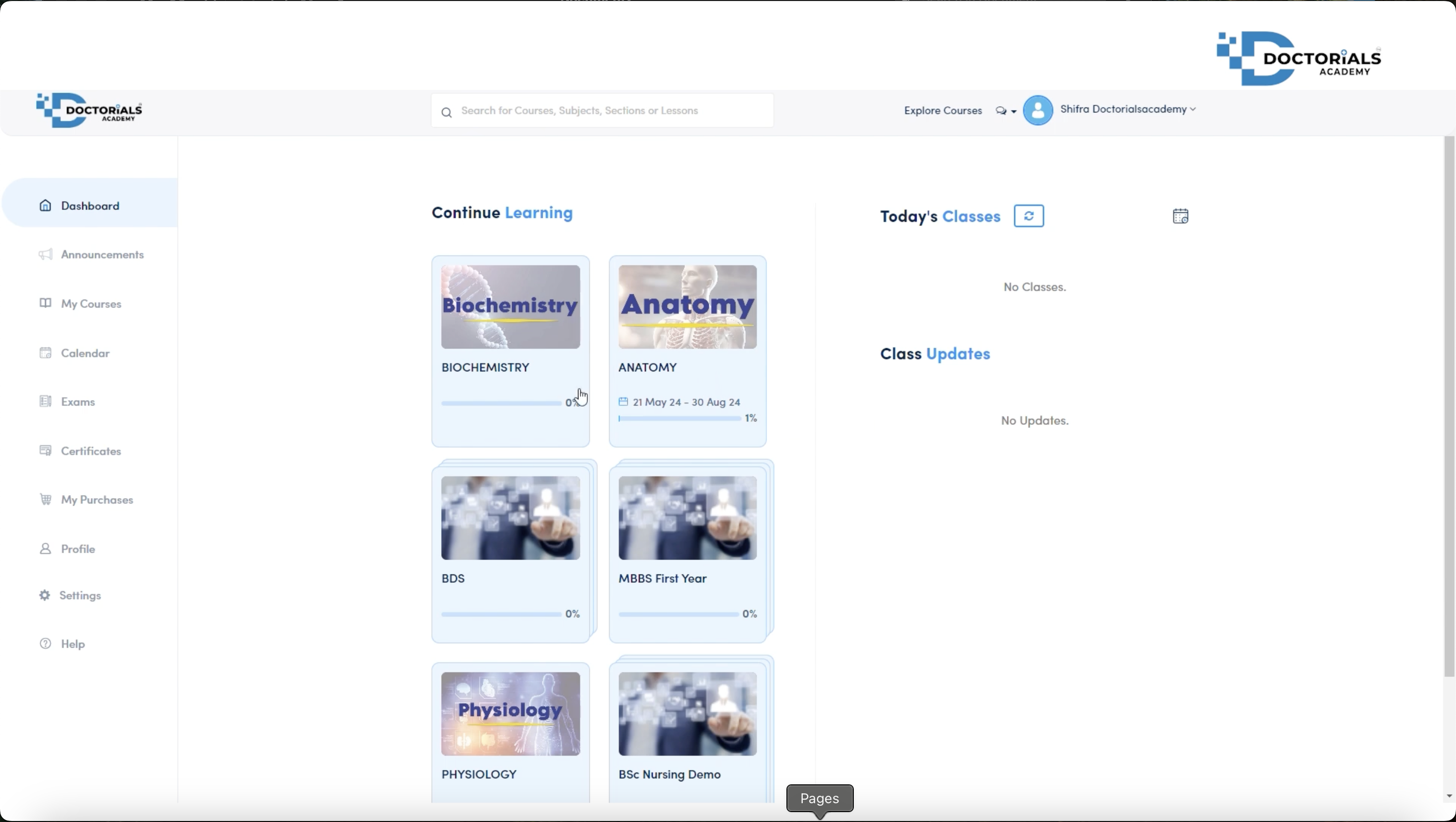Open the MBBS First Year thumbnail

687,518
